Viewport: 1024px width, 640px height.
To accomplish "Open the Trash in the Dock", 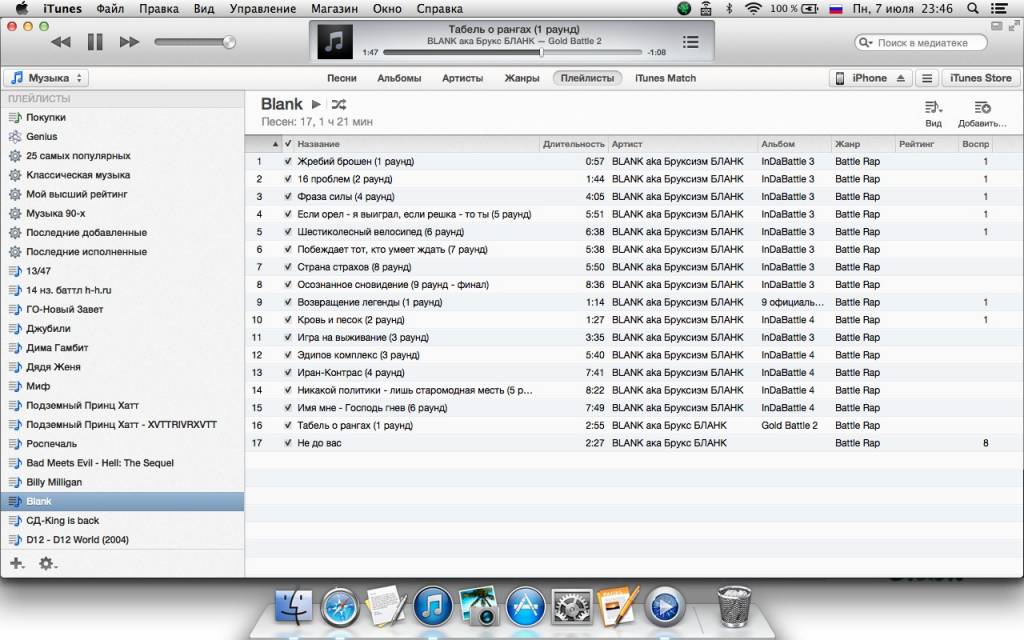I will click(734, 606).
